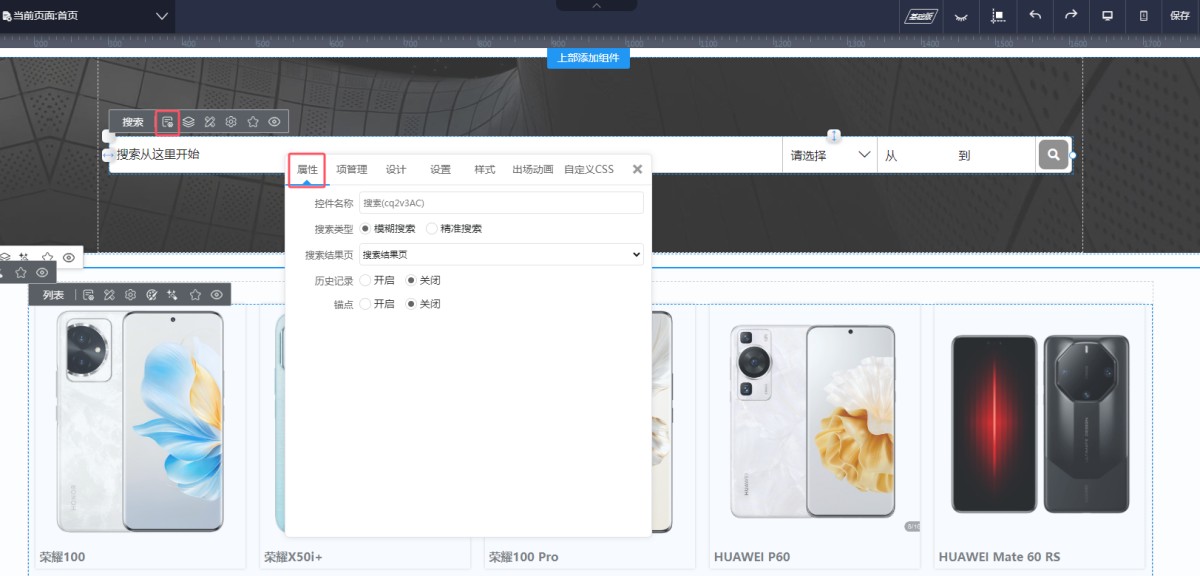Open the 当前页面:首页 page dropdown
Image resolution: width=1200 pixels, height=576 pixels.
(x=88, y=16)
